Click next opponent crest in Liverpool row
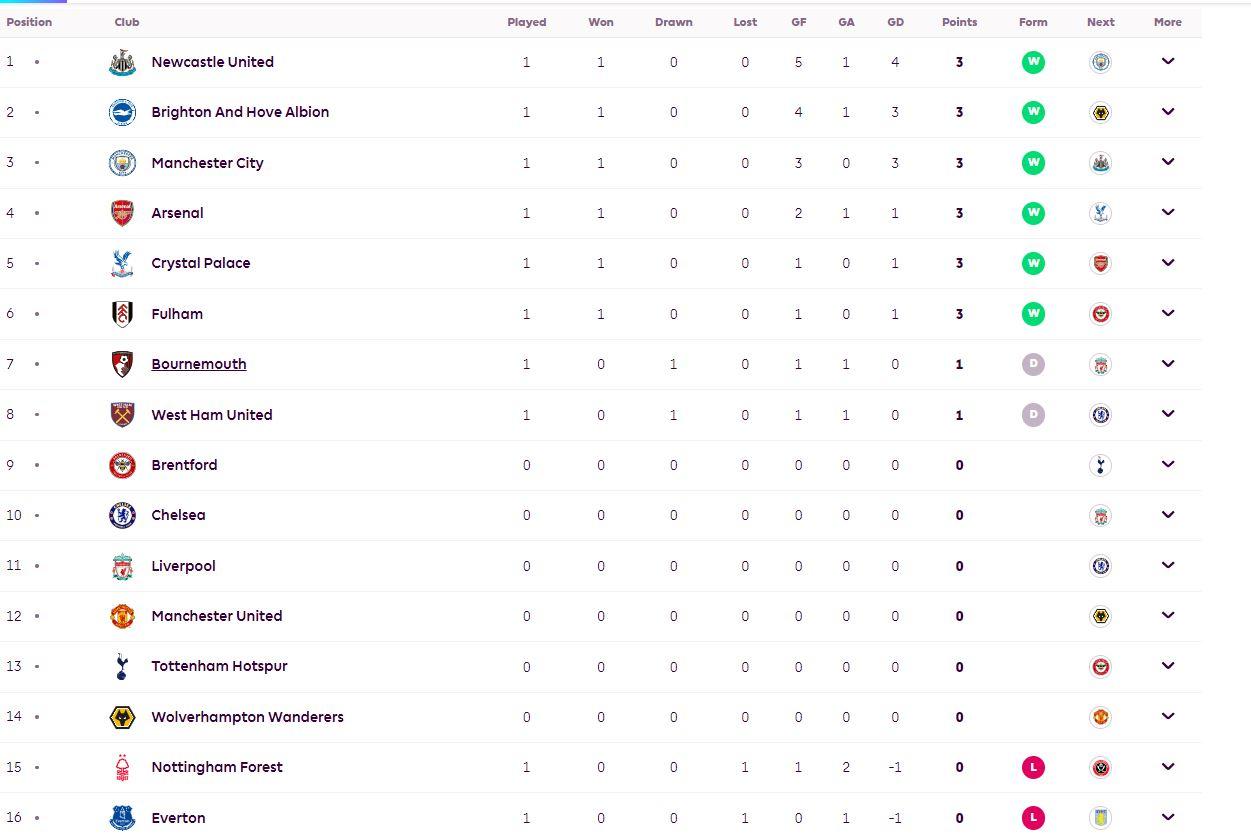Image resolution: width=1251 pixels, height=839 pixels. [1100, 566]
